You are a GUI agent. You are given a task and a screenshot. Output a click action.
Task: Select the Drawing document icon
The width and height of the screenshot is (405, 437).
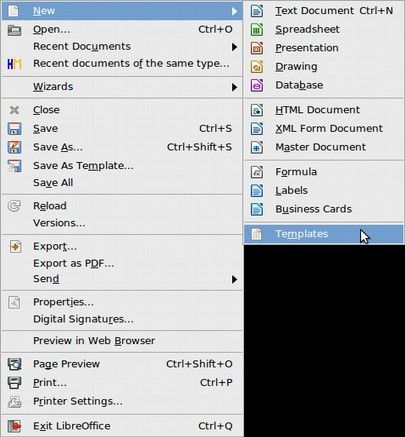pyautogui.click(x=257, y=67)
